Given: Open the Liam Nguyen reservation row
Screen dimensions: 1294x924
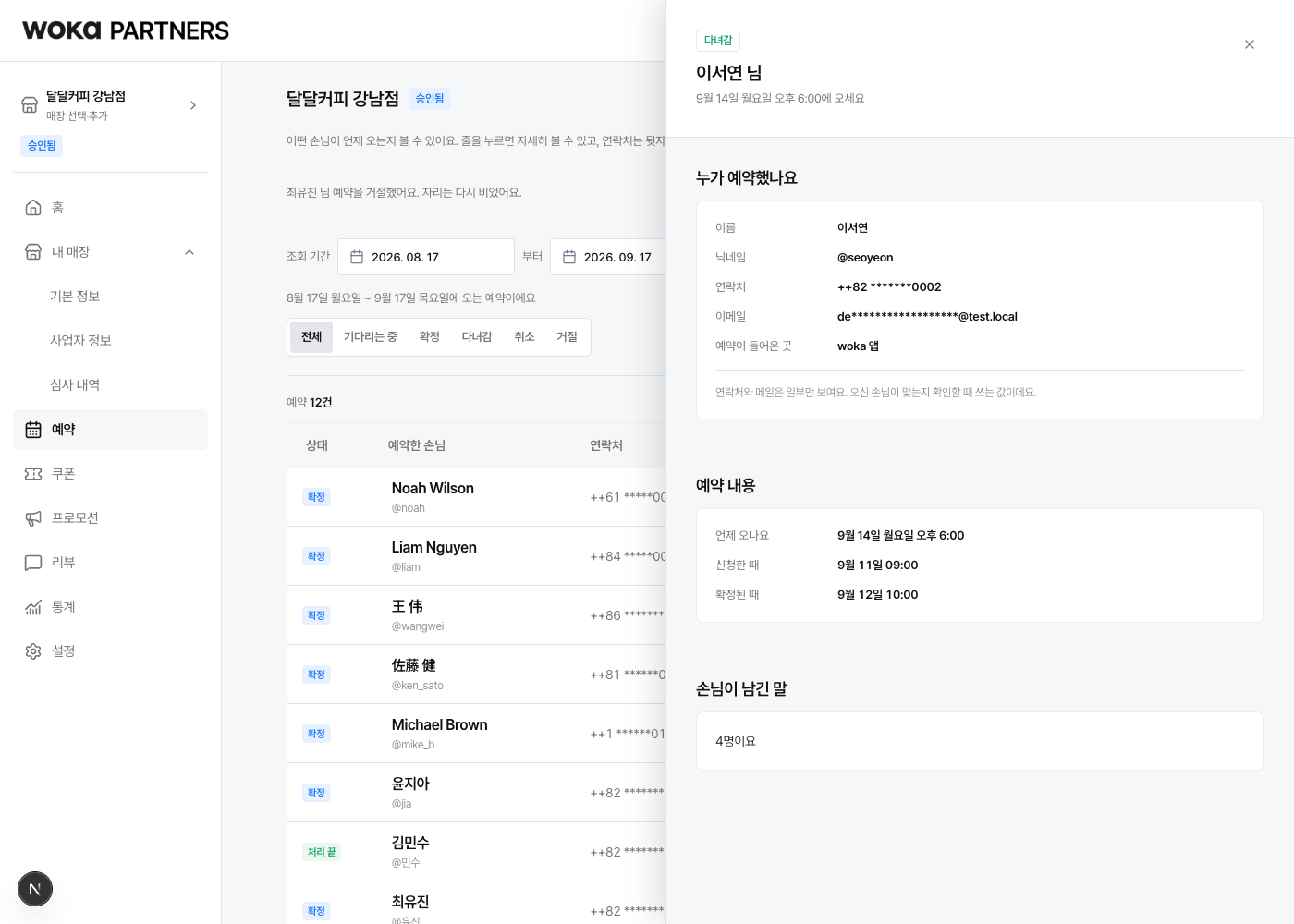Looking at the screenshot, I should pos(477,556).
